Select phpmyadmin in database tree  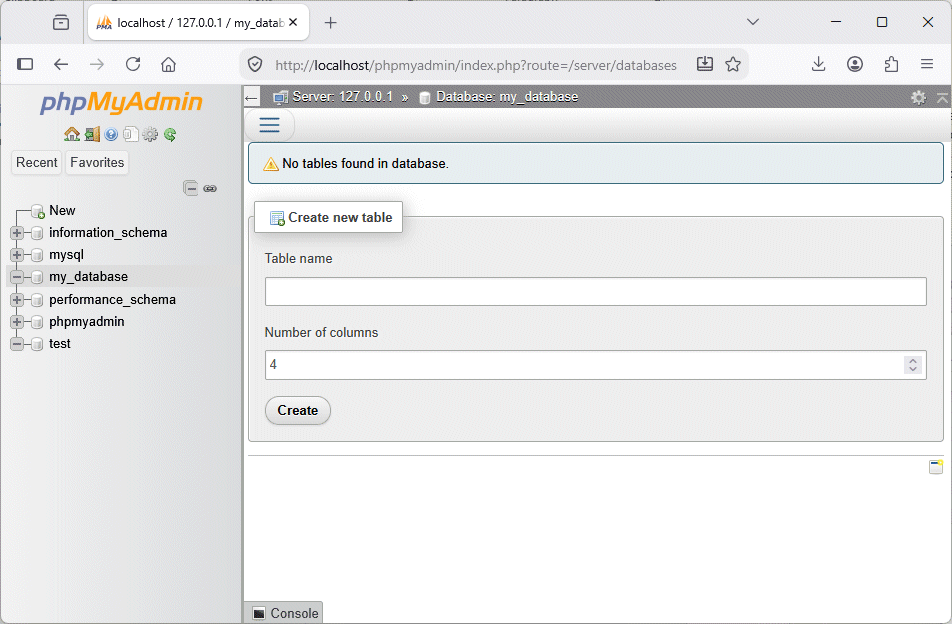(87, 322)
